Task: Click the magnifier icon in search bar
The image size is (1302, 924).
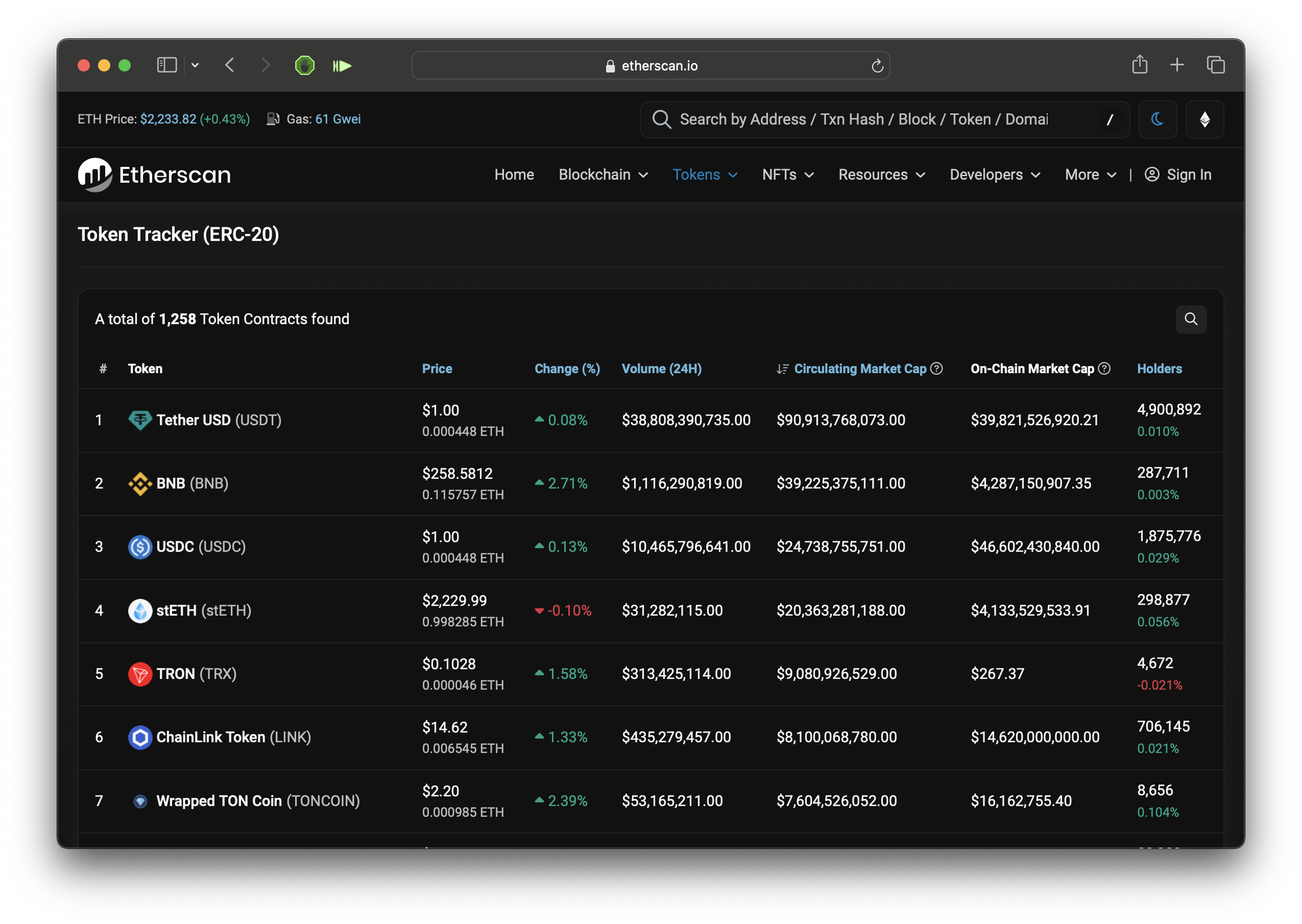Action: (661, 119)
